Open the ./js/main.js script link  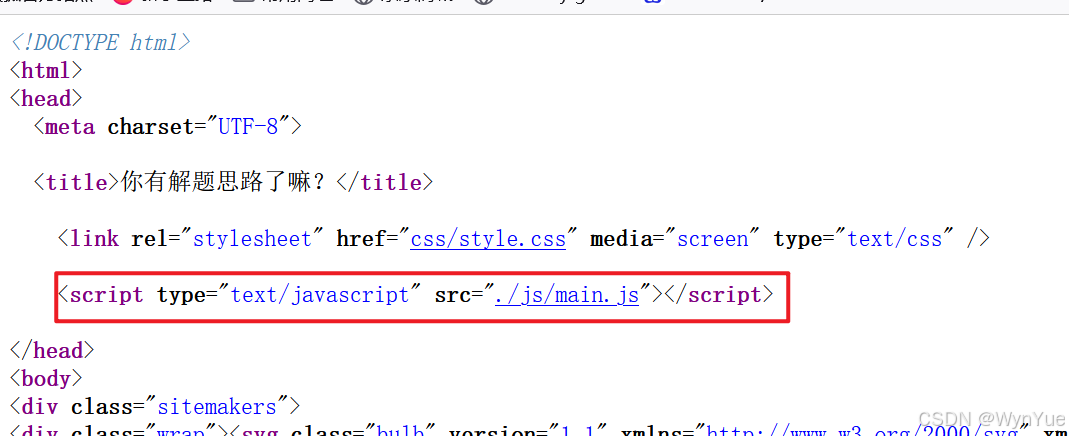tap(567, 295)
